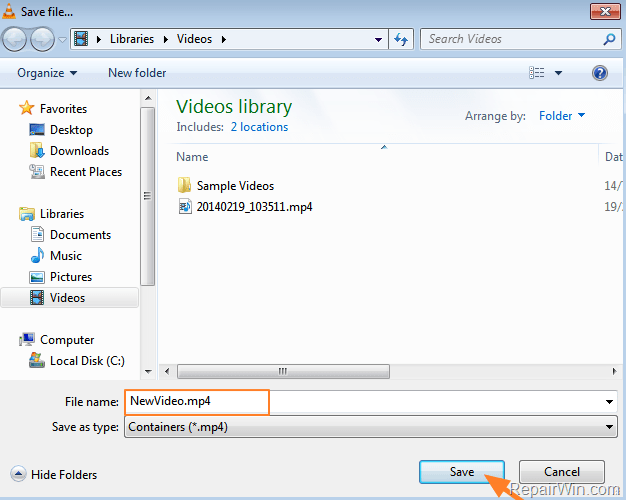Select Favorites in the navigation pane
This screenshot has height=500, width=626.
click(63, 109)
